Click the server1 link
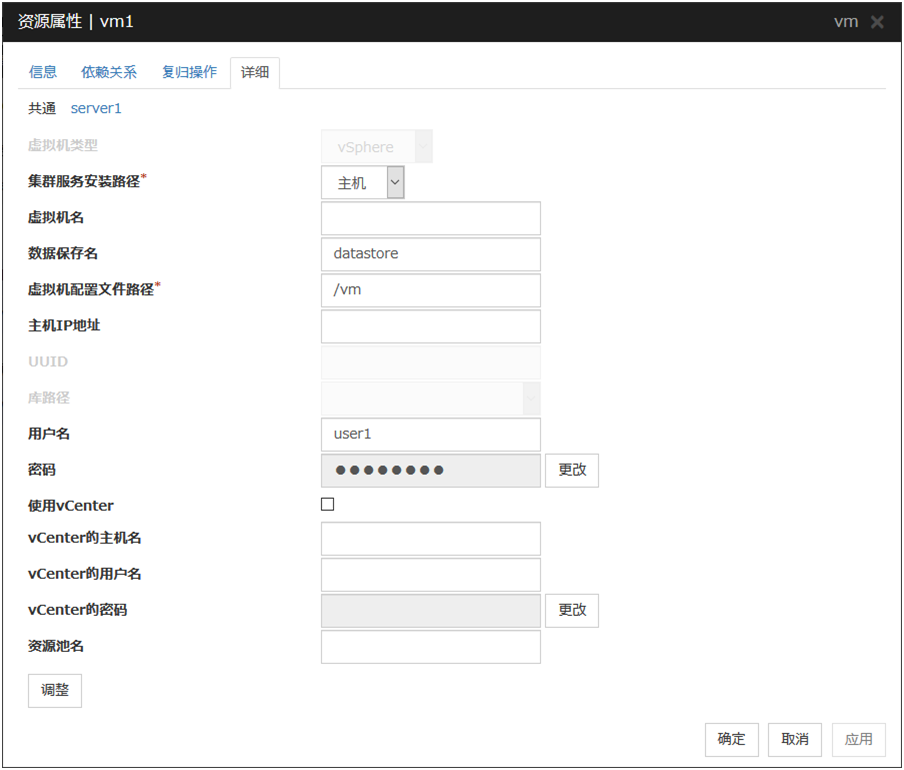 [x=96, y=108]
